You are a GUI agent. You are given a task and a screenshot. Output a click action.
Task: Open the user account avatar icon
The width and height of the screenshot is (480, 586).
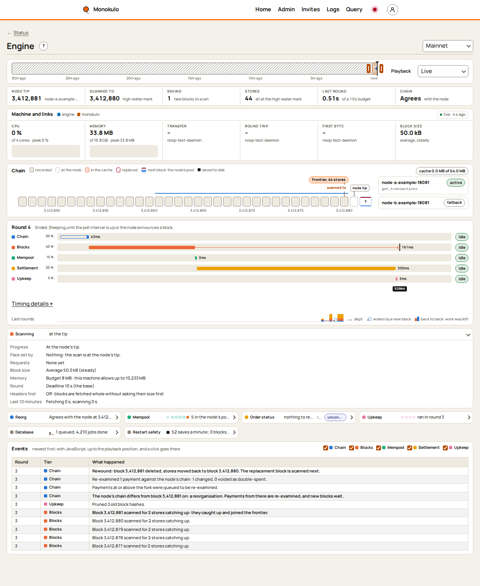[x=392, y=9]
